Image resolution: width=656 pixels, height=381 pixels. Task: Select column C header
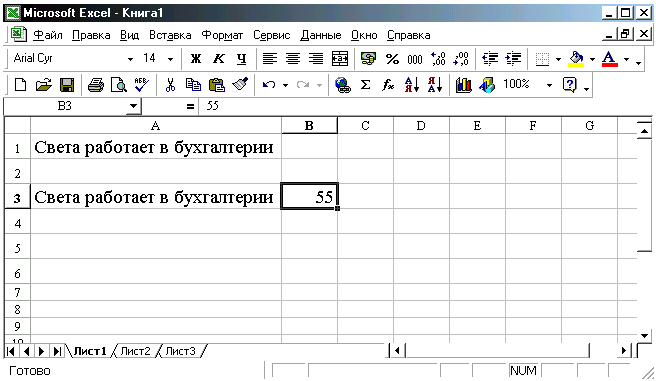pos(365,125)
